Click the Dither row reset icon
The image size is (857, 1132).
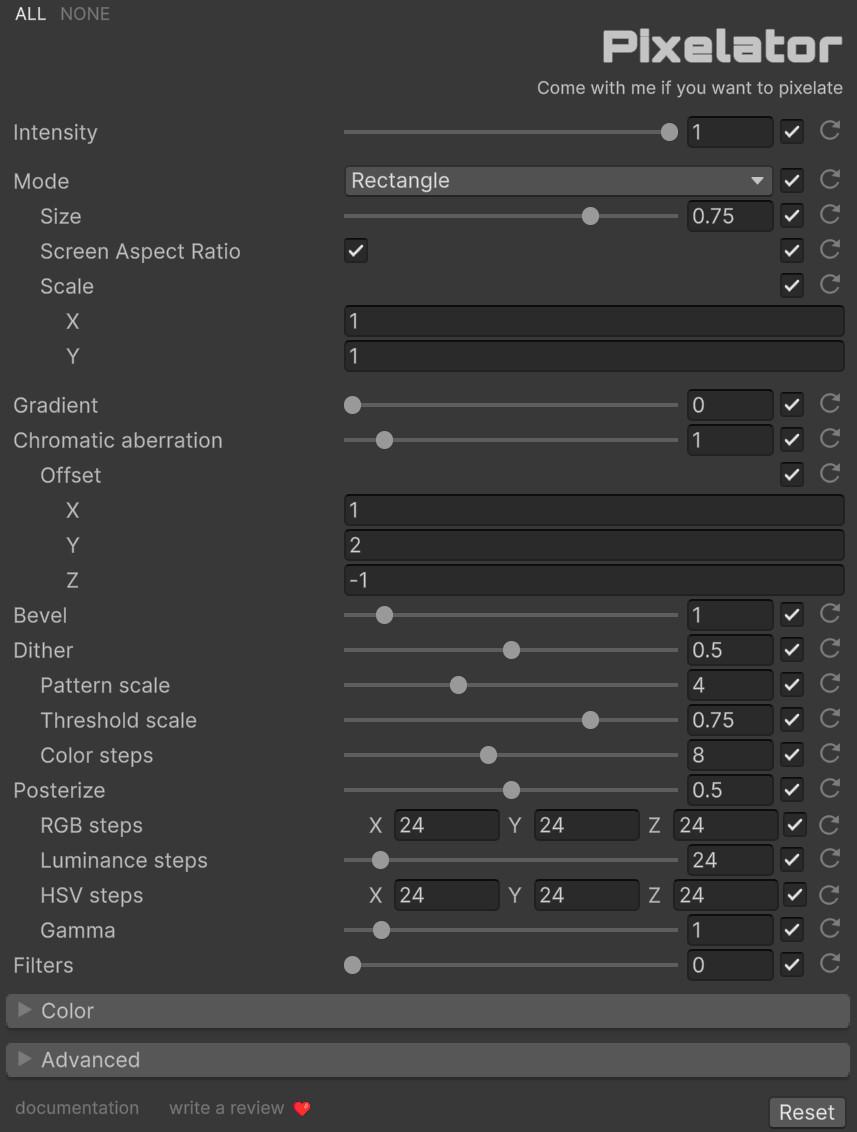click(829, 649)
